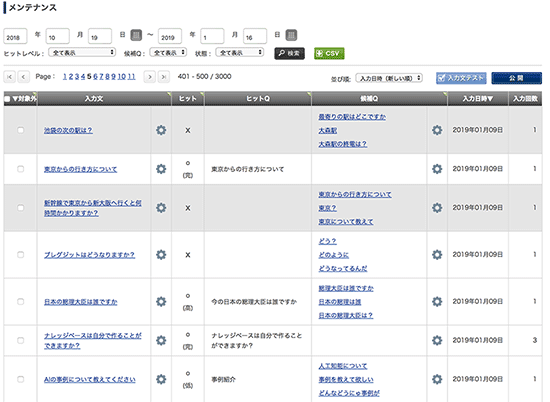Image resolution: width=550 pixels, height=402 pixels.
Task: Open candidate Q gear in 日本の総理大臣は誰ですか row
Action: [x=437, y=302]
